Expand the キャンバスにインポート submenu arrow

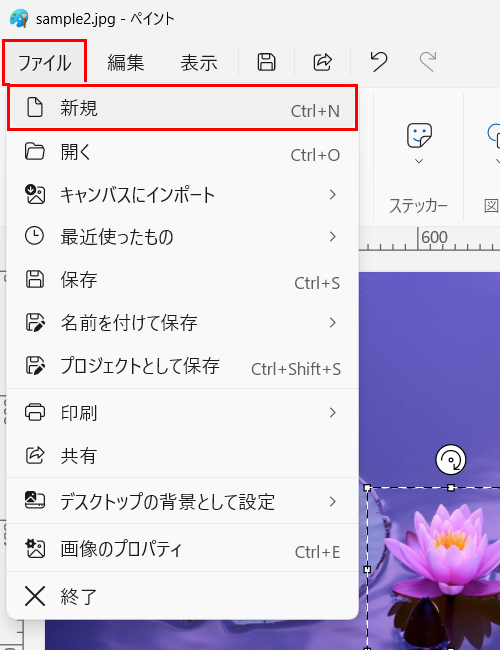333,194
